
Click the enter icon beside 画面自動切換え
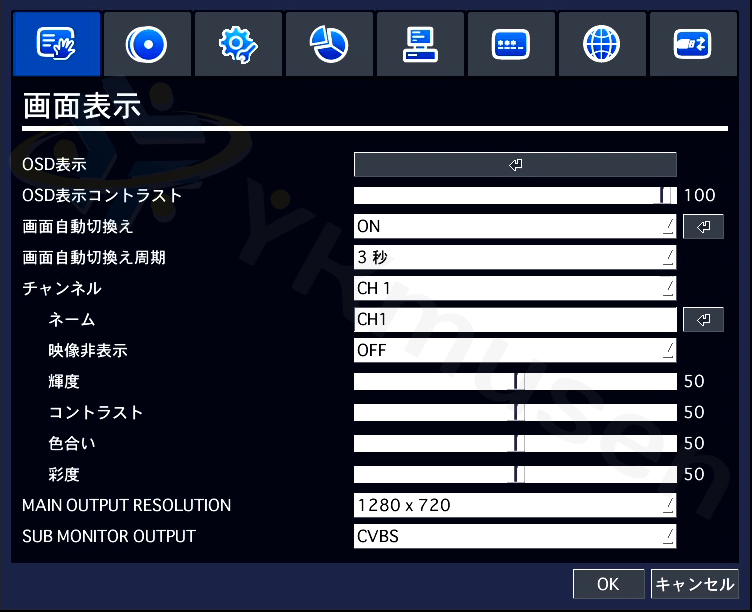click(703, 227)
